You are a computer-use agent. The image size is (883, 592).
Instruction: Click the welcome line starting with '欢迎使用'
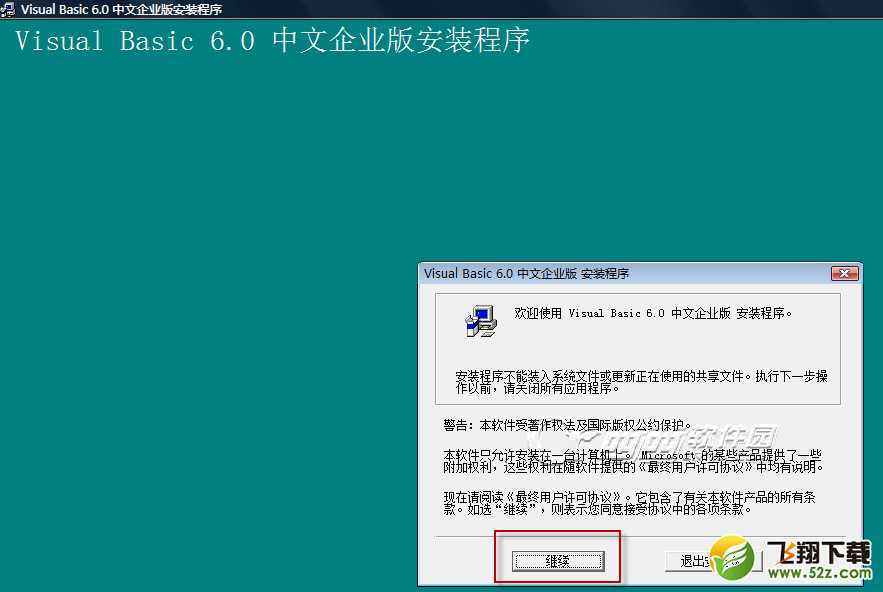(x=653, y=313)
